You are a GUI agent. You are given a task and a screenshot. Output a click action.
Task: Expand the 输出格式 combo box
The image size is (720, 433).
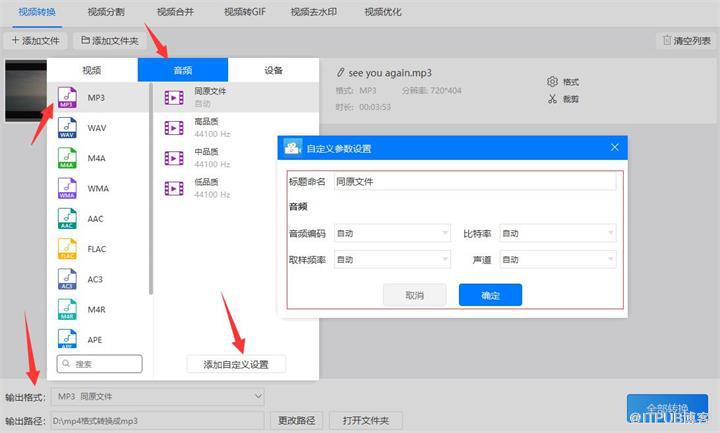[158, 396]
